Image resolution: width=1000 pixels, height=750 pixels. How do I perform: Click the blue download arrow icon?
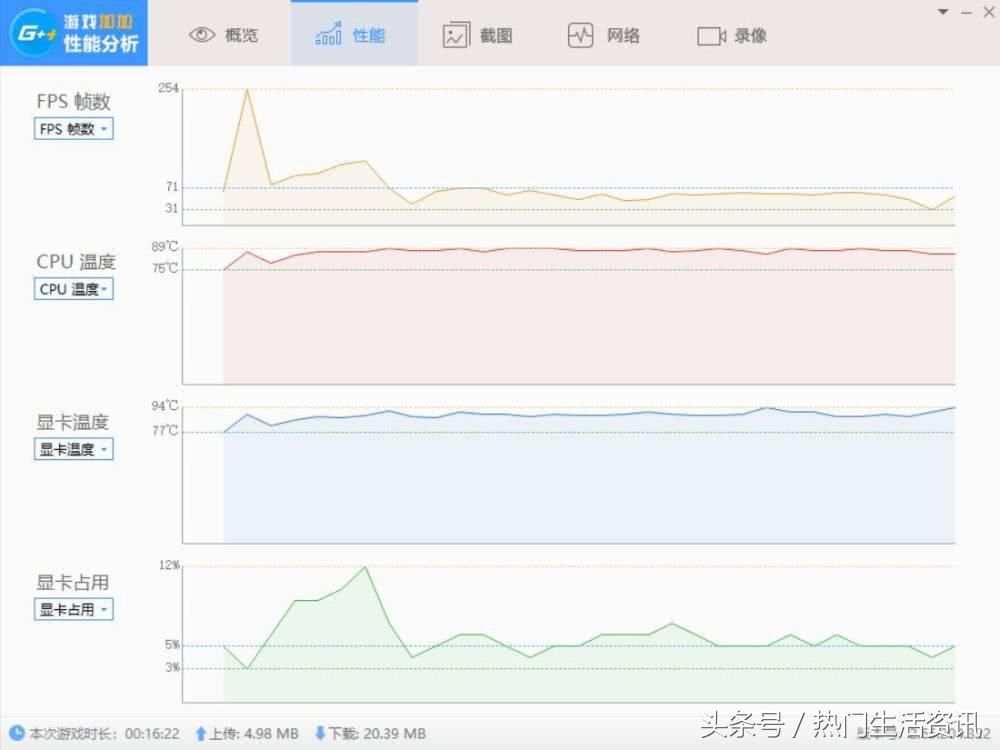320,733
